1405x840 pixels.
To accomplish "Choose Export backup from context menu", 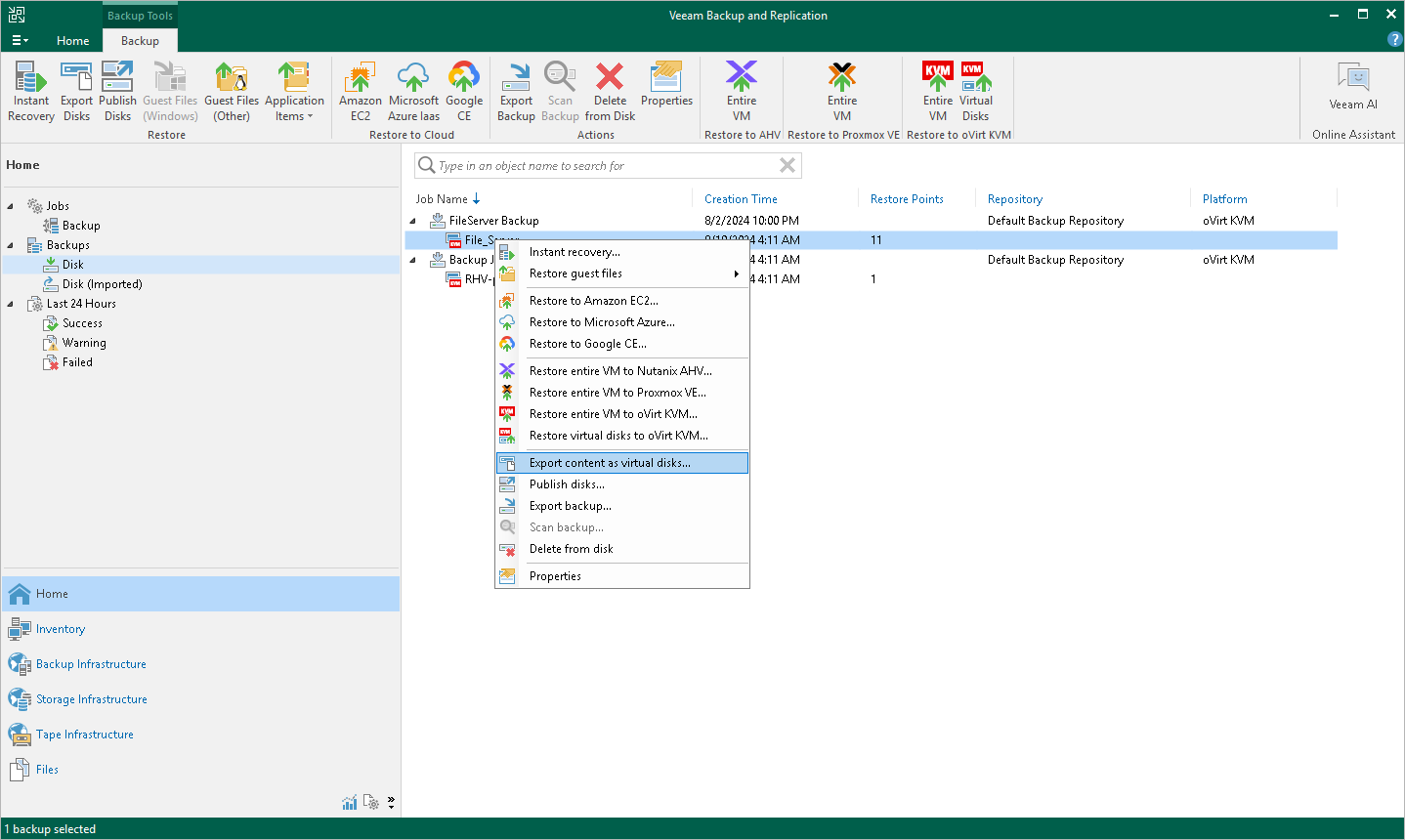I will 622,506.
